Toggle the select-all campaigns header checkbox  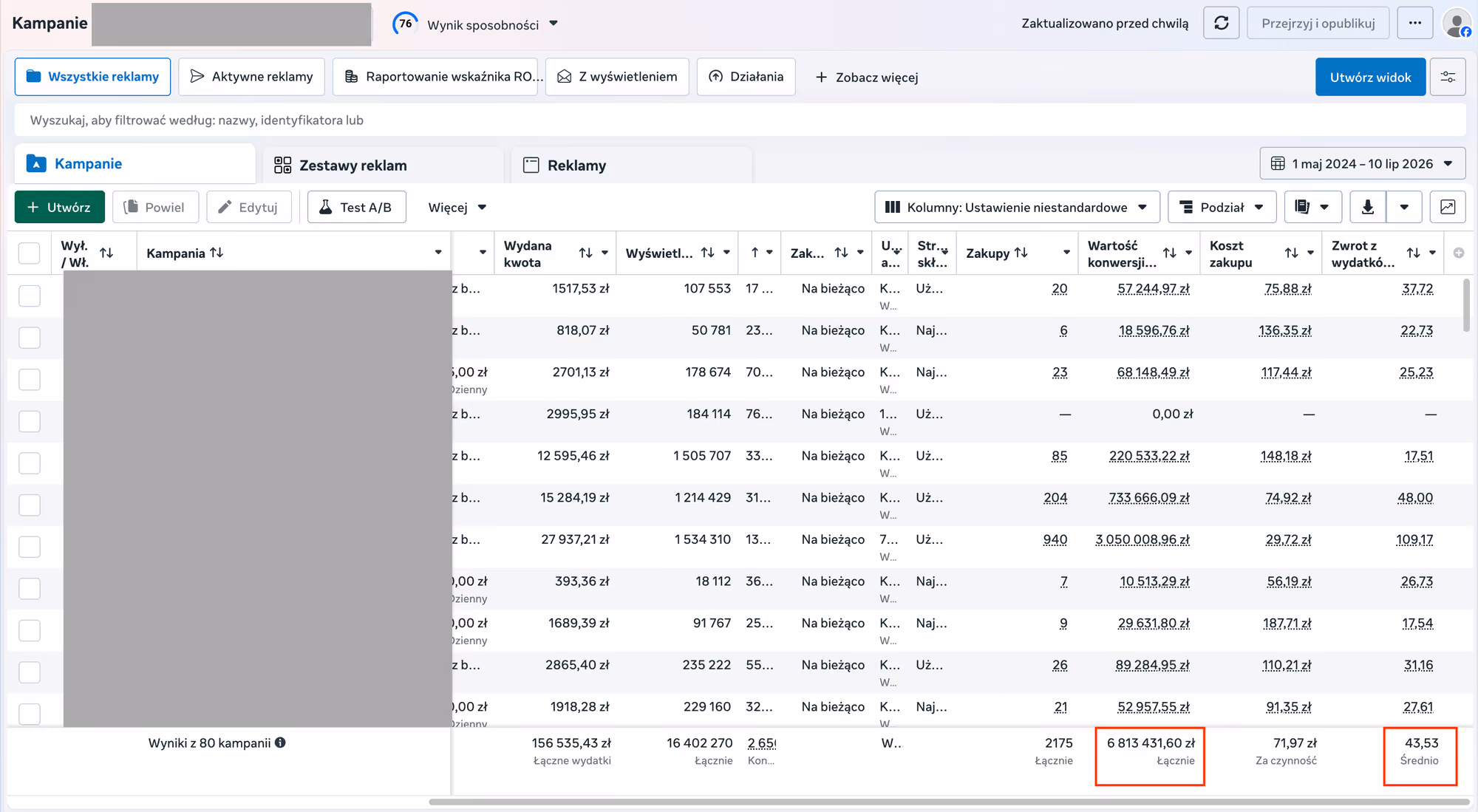(x=29, y=253)
